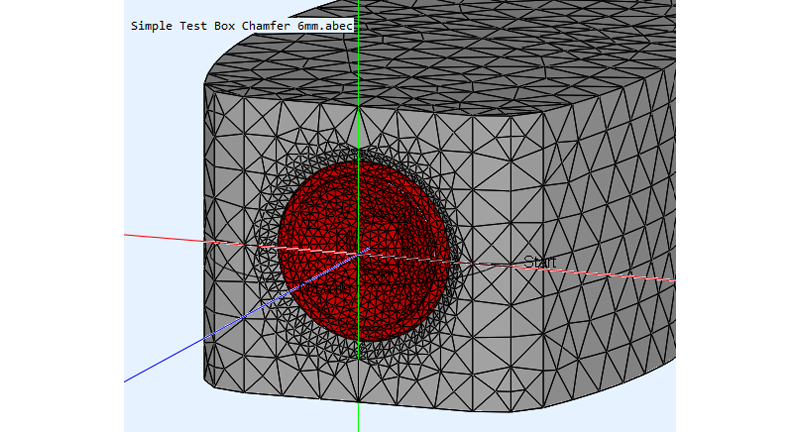Click the Simple Test Box Chamfer 6mm.abec label
Viewport: 800px width, 432px height.
(241, 25)
